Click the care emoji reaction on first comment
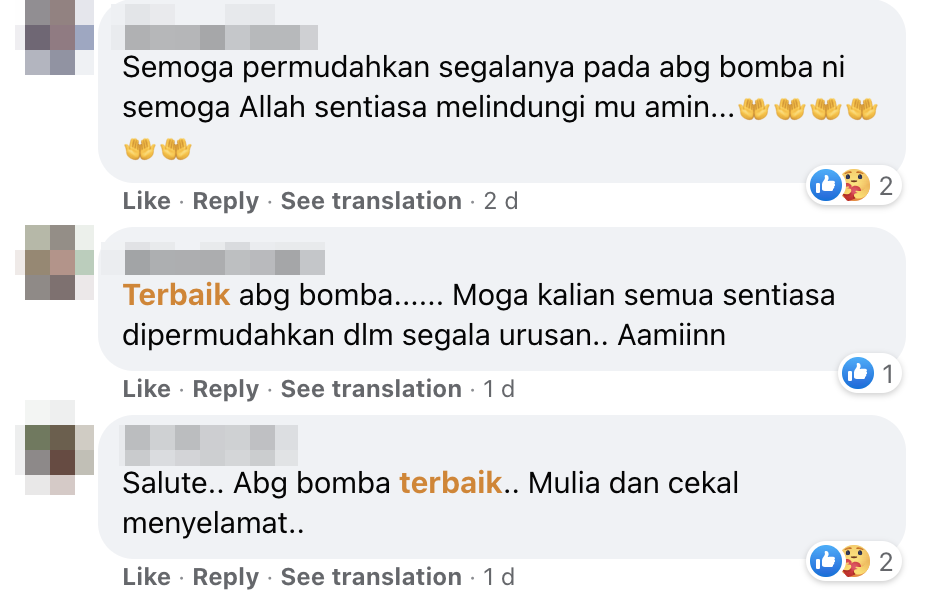 855,185
